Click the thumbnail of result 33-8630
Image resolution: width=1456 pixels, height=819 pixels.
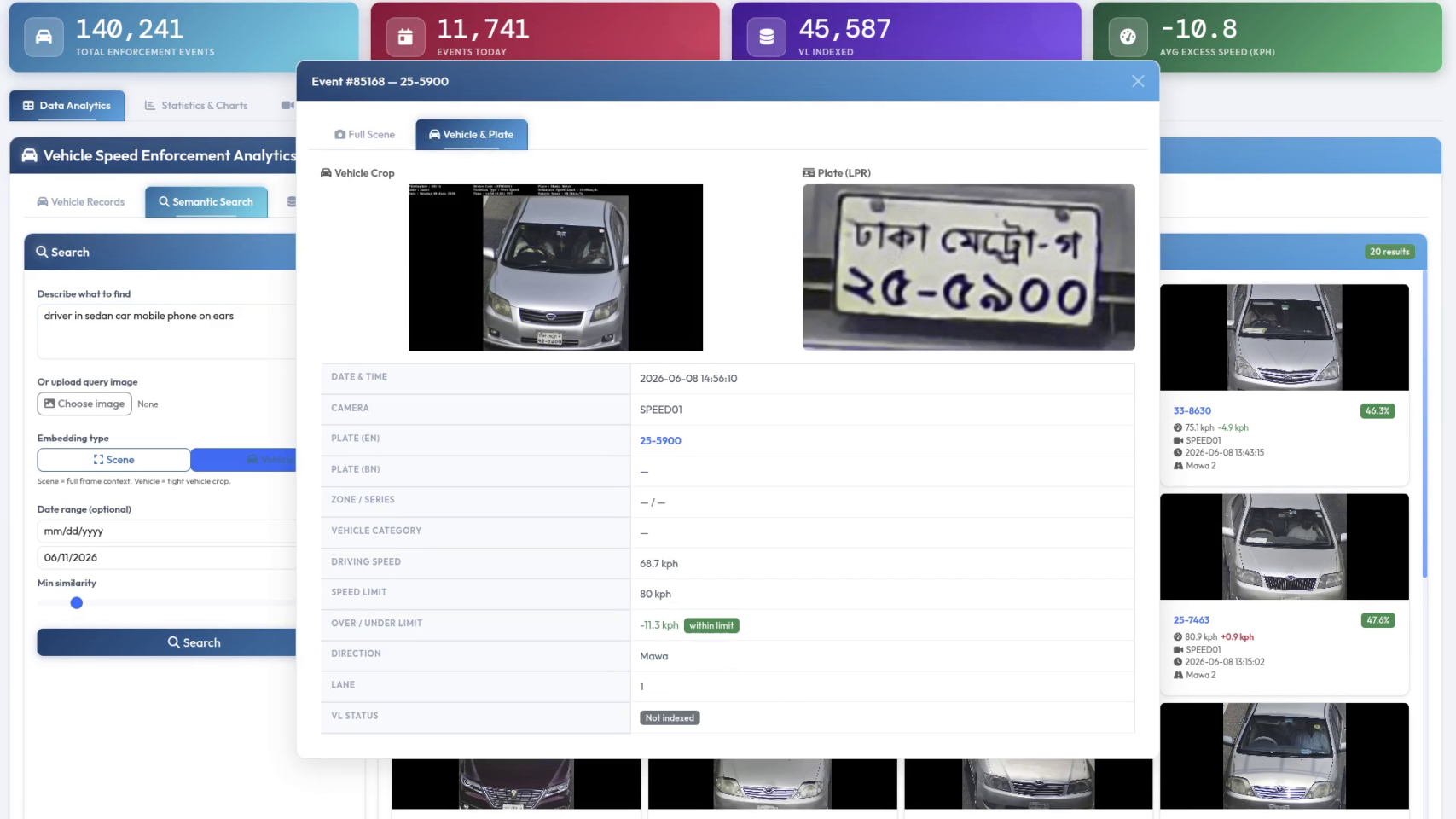pyautogui.click(x=1284, y=337)
